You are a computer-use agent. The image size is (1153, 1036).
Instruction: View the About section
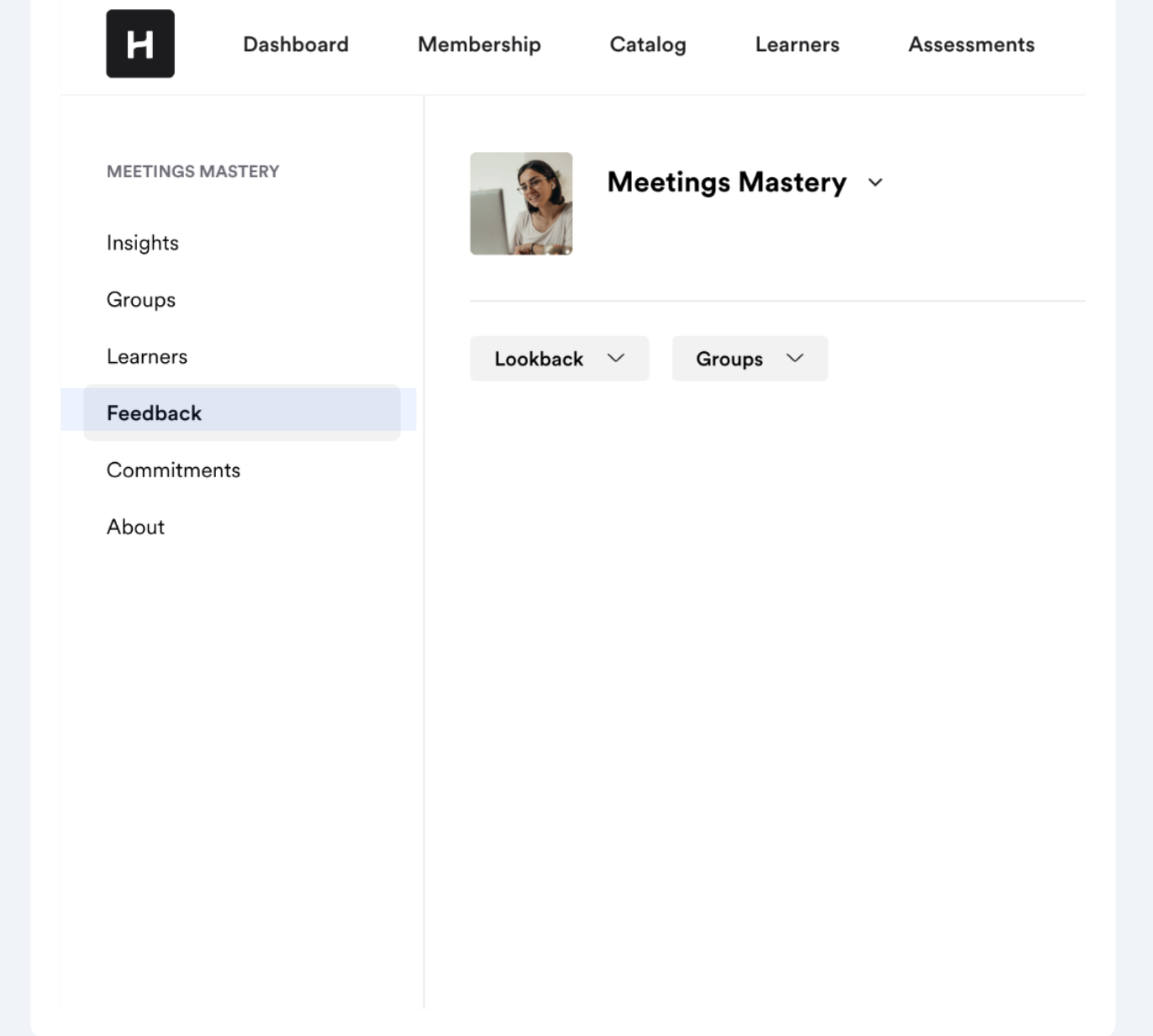[x=135, y=527]
